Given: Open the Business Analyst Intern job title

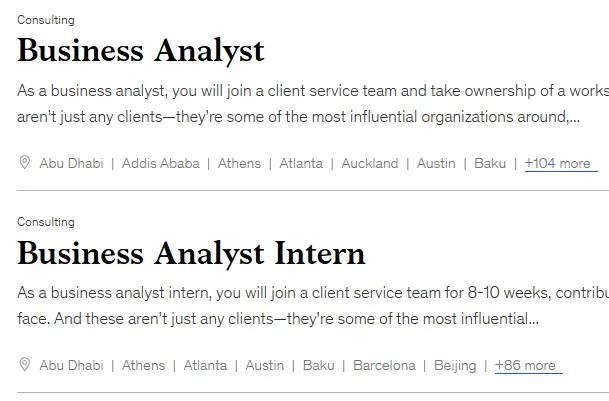Looking at the screenshot, I should pos(191,253).
